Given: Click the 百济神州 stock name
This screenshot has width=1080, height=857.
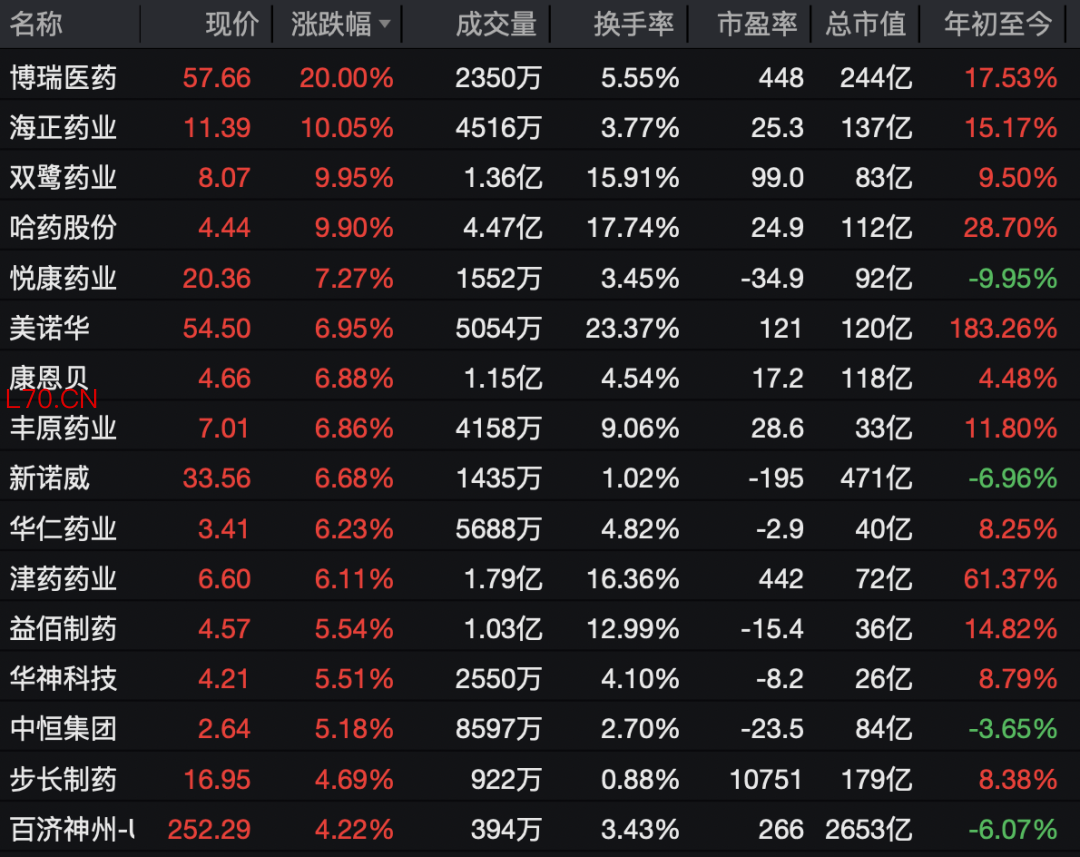Looking at the screenshot, I should [x=72, y=829].
